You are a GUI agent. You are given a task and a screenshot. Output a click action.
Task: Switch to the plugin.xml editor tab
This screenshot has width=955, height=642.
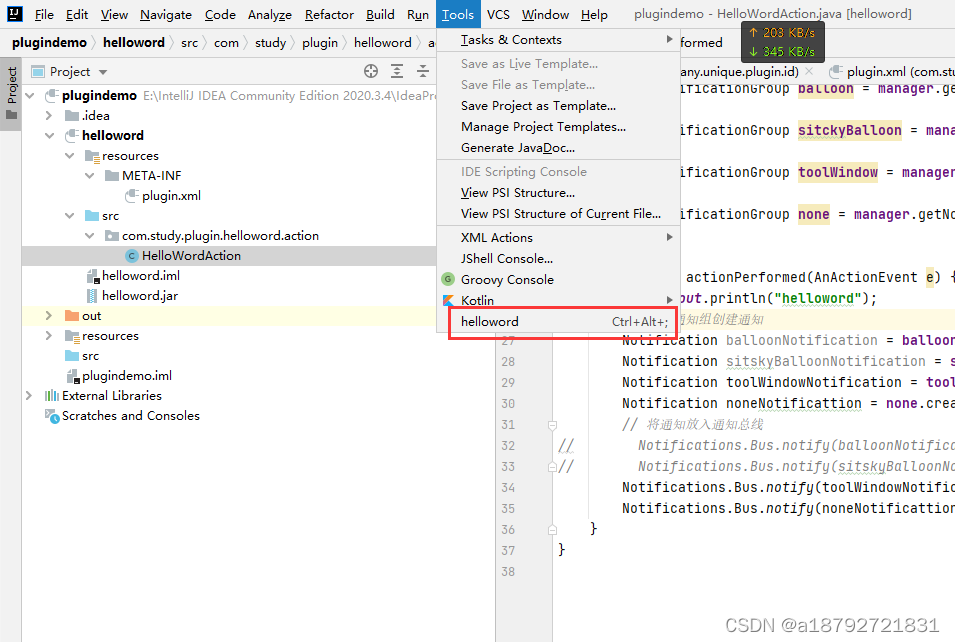tap(892, 71)
